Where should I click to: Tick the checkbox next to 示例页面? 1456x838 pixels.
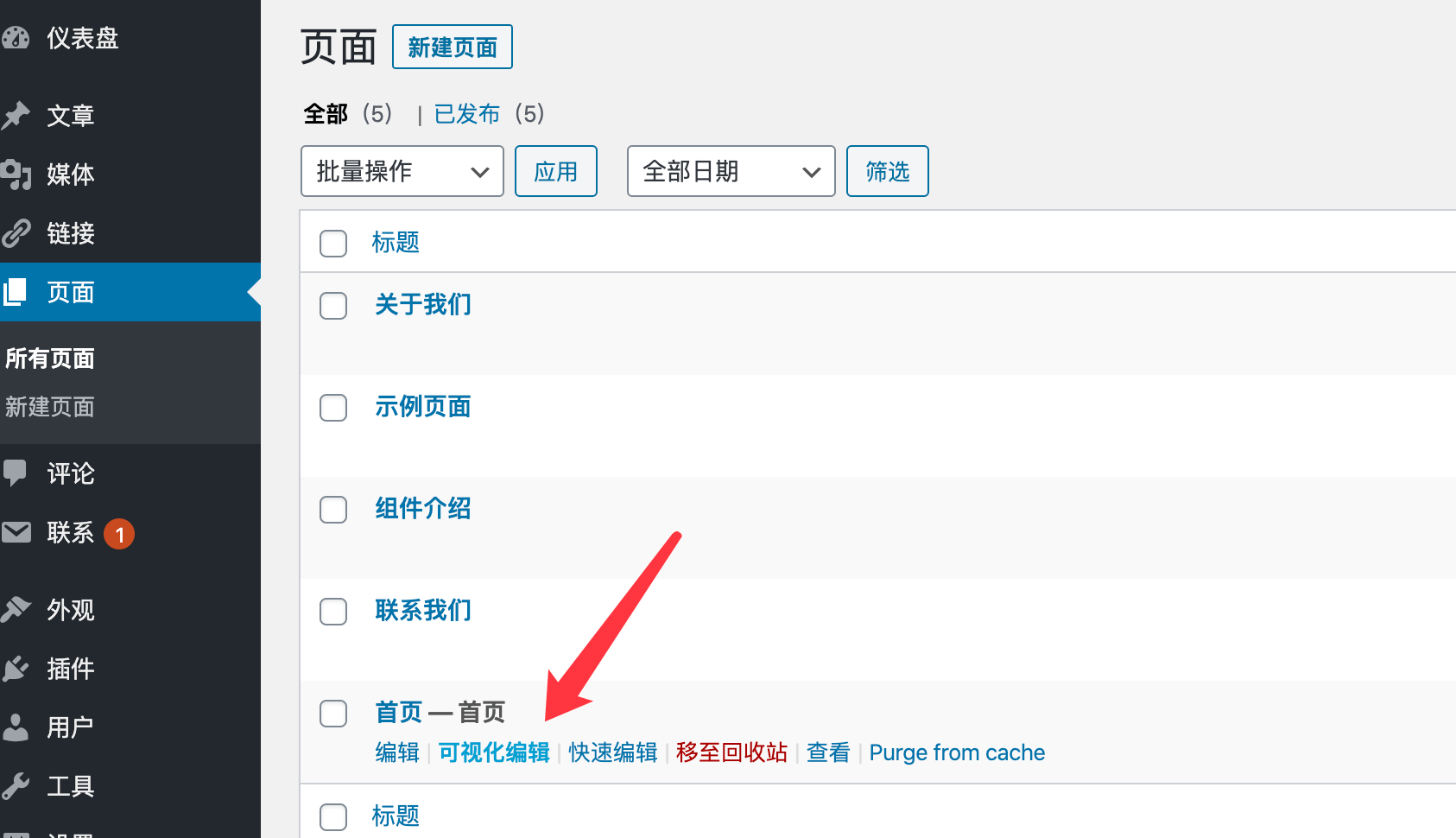click(x=333, y=408)
